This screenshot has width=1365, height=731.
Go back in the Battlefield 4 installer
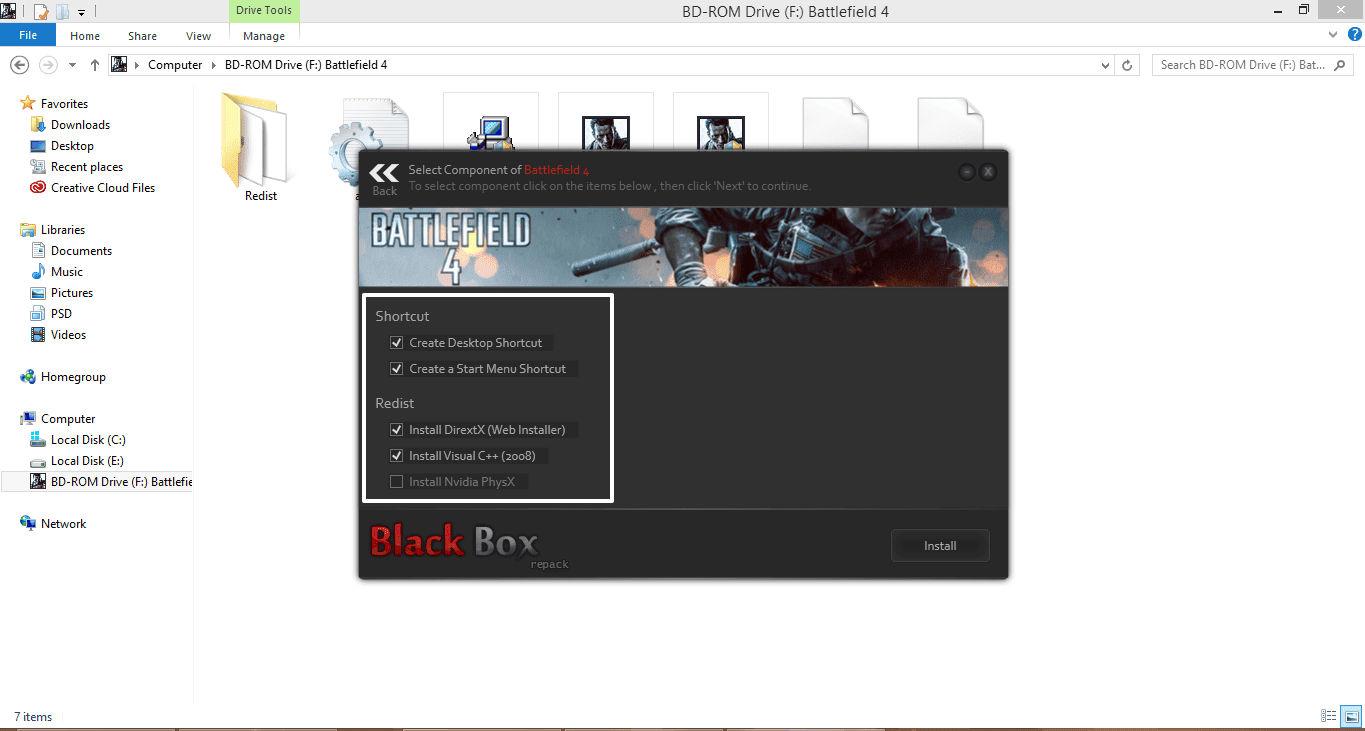coord(384,178)
